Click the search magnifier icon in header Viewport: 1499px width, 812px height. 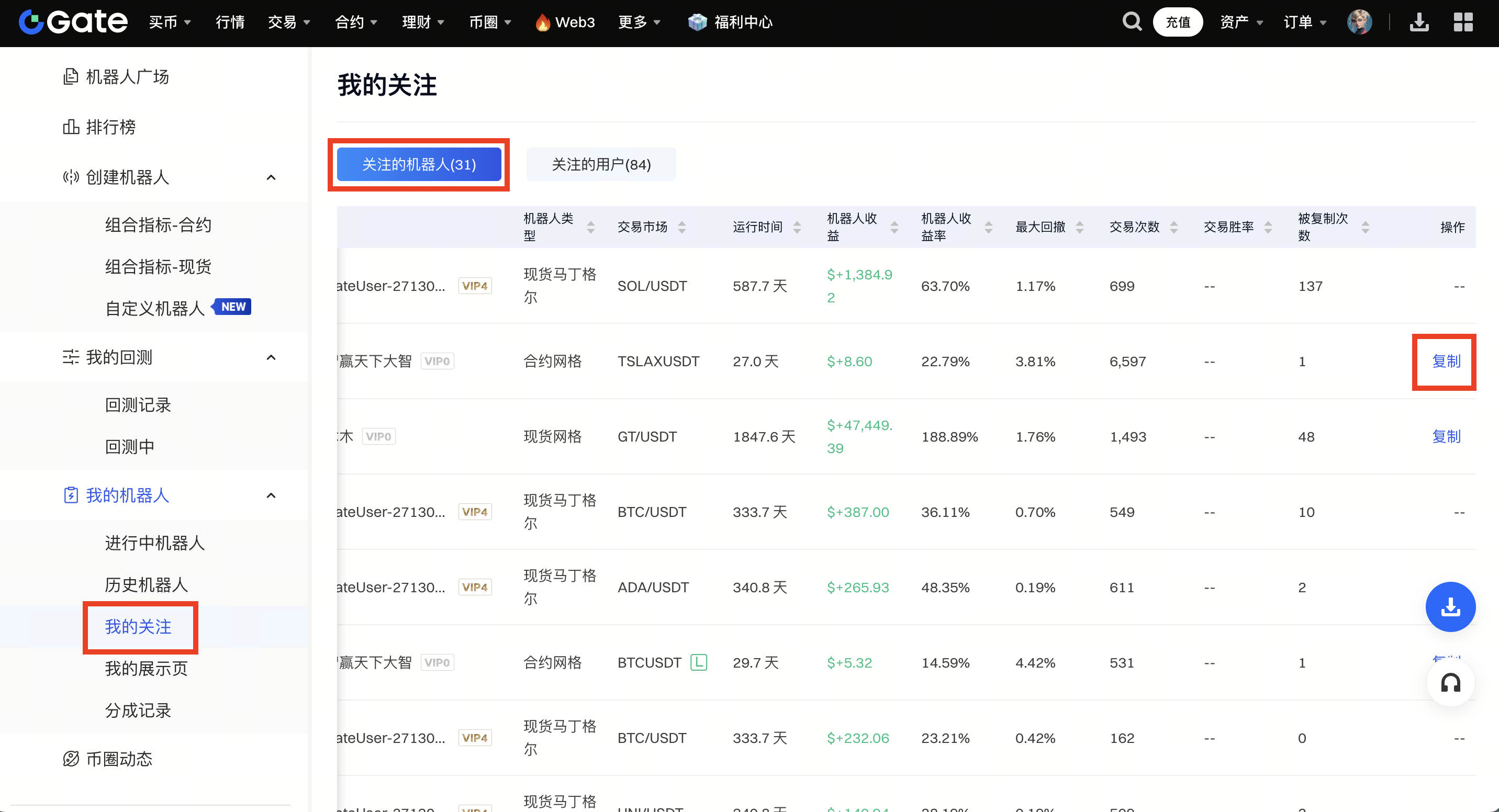pos(1131,22)
